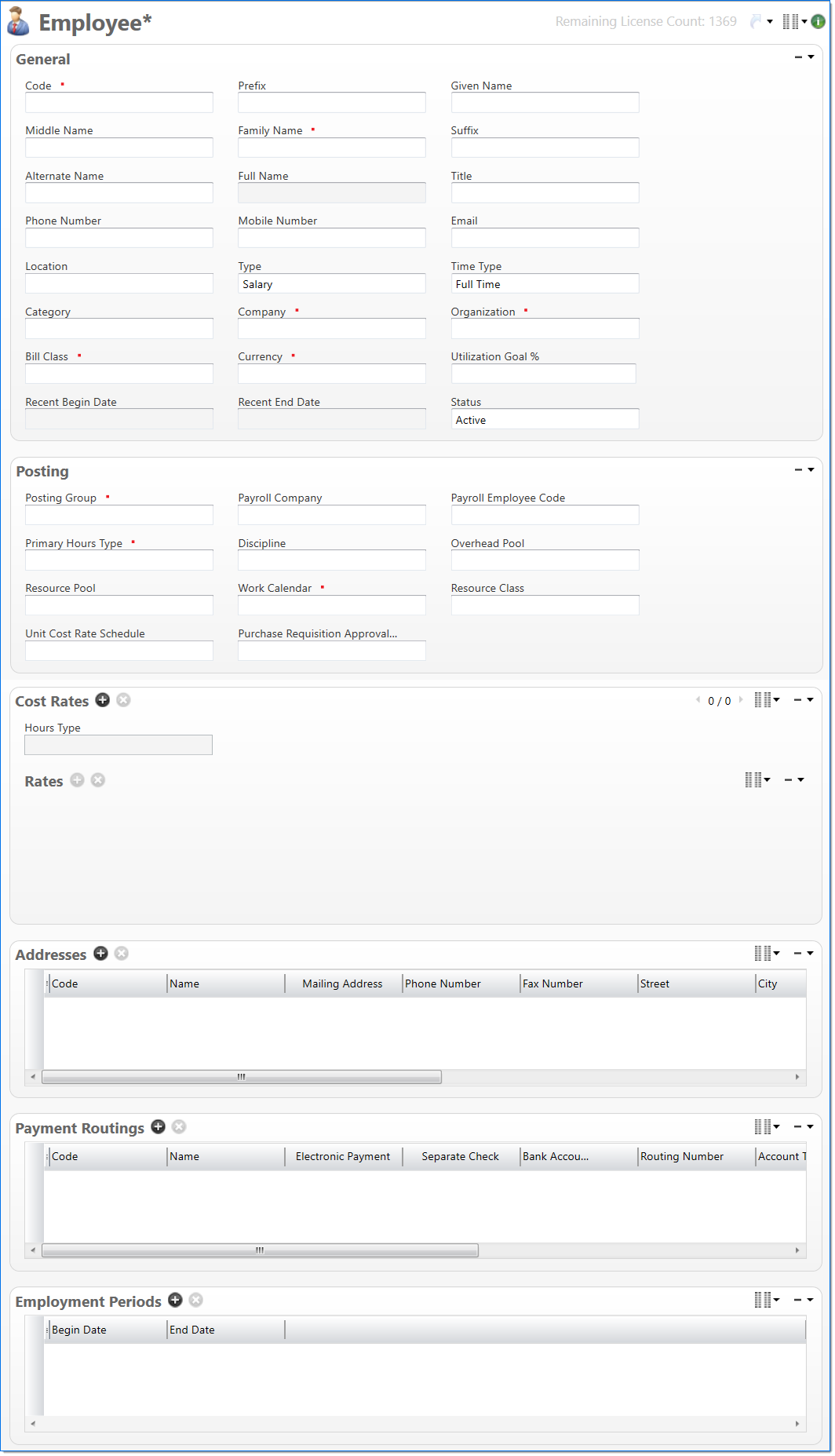The image size is (835, 1456).
Task: Collapse the General section
Action: 799,57
